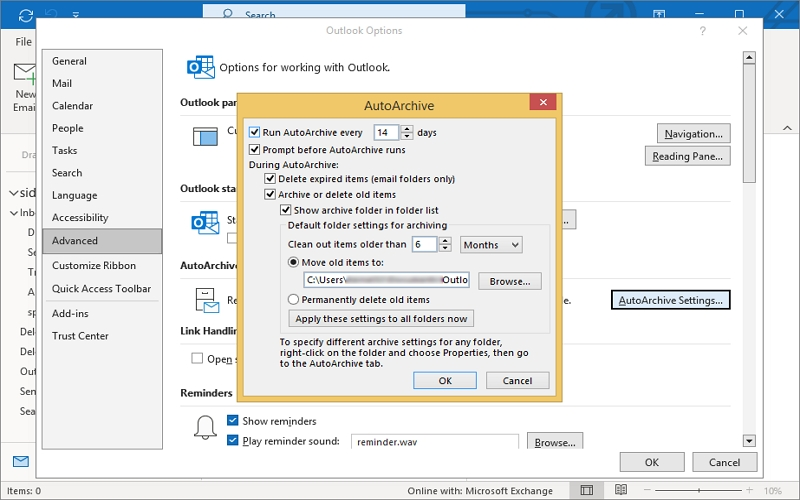Increase clean out age with up spinner

tap(445, 241)
